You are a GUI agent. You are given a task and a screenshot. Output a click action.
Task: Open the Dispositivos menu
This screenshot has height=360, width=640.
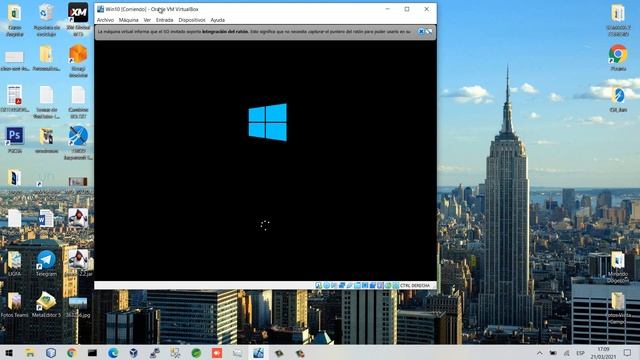point(192,20)
